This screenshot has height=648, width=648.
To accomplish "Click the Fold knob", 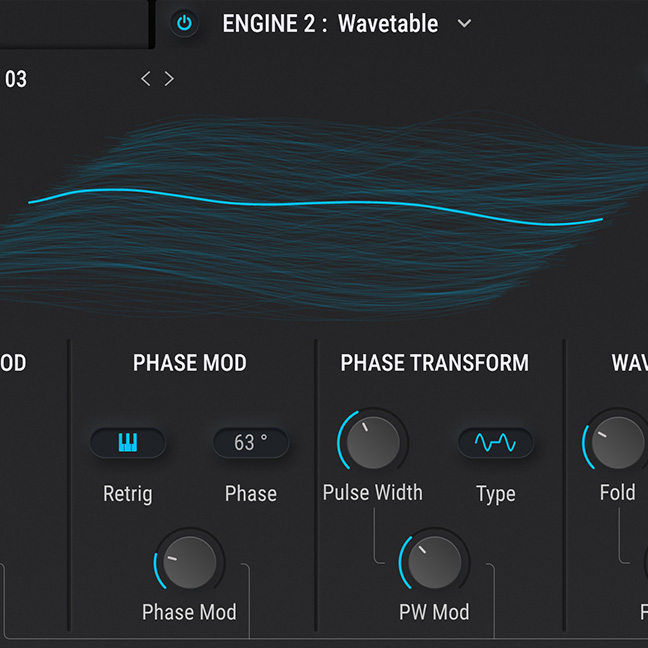I will 617,443.
